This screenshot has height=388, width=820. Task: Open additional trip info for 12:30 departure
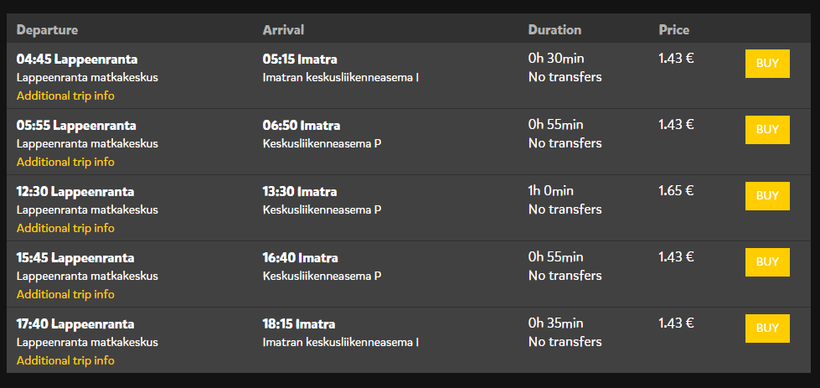pyautogui.click(x=65, y=228)
